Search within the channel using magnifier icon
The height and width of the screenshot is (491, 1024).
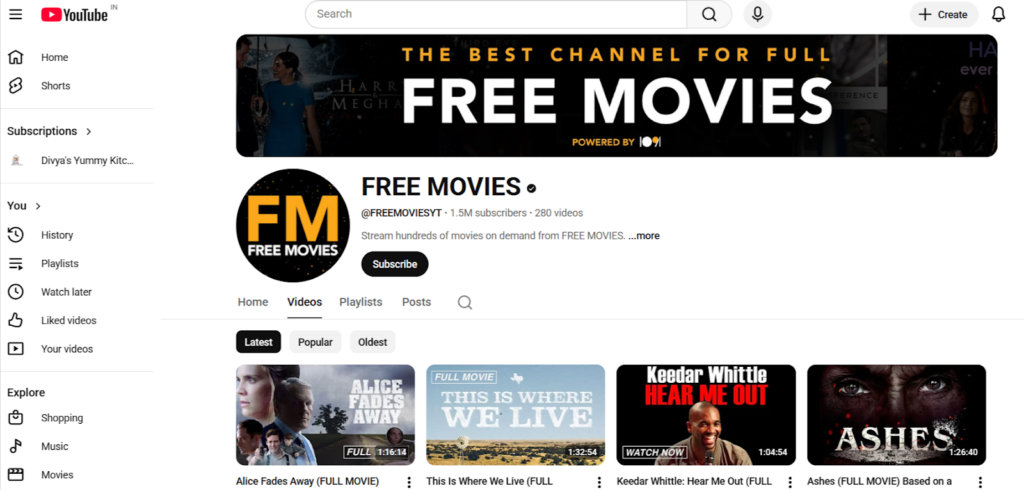(465, 302)
